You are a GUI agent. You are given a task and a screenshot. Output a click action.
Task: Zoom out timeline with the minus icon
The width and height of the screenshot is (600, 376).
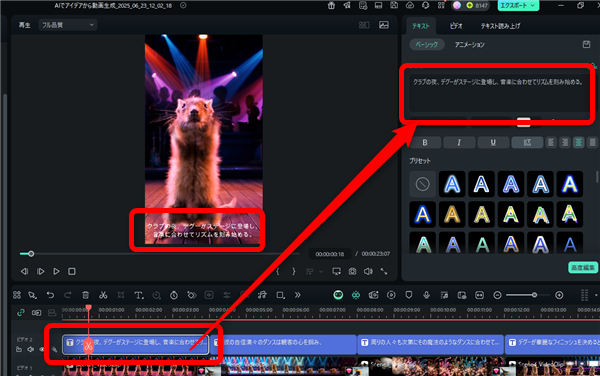(x=497, y=295)
